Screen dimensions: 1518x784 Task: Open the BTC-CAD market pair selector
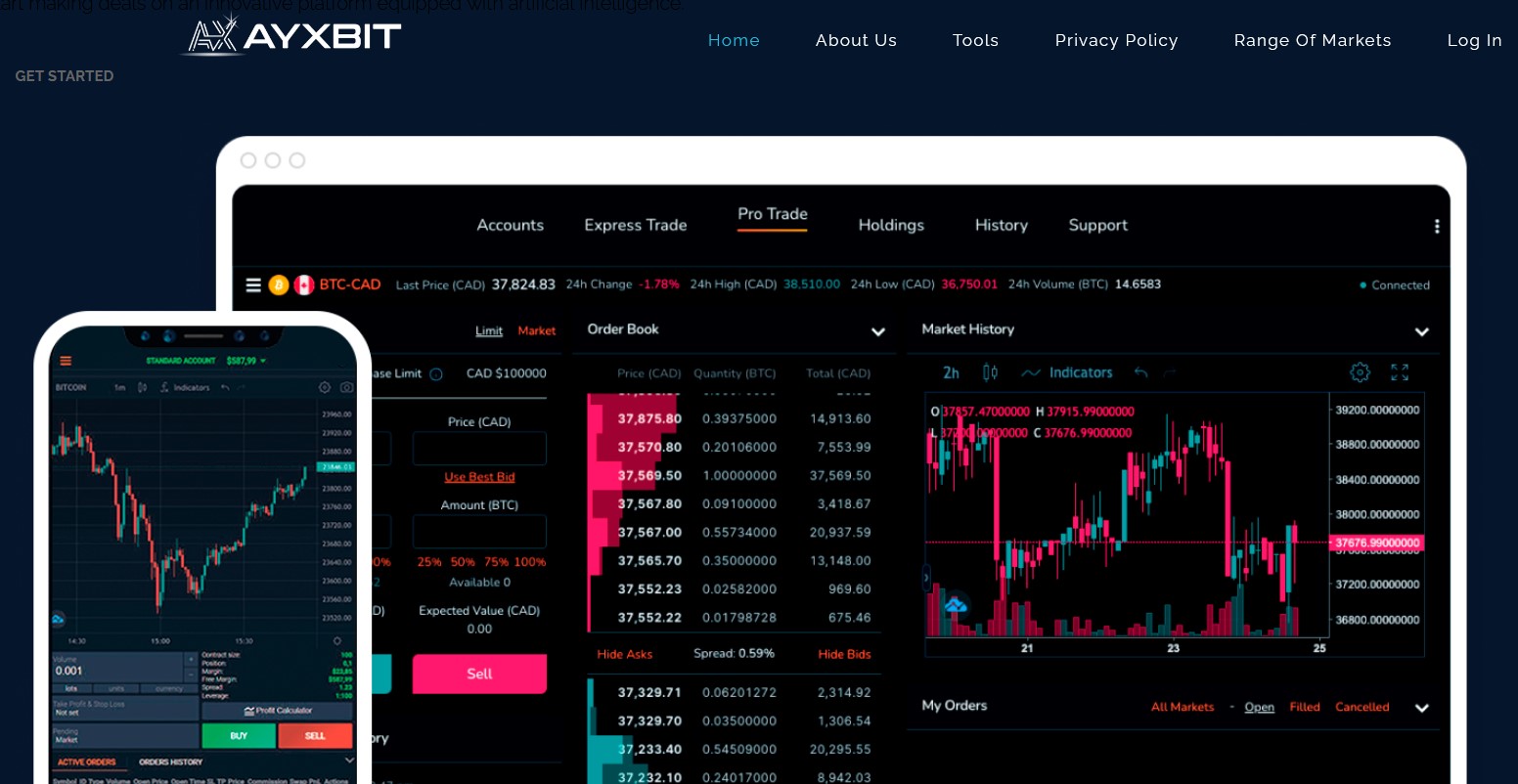click(x=350, y=284)
